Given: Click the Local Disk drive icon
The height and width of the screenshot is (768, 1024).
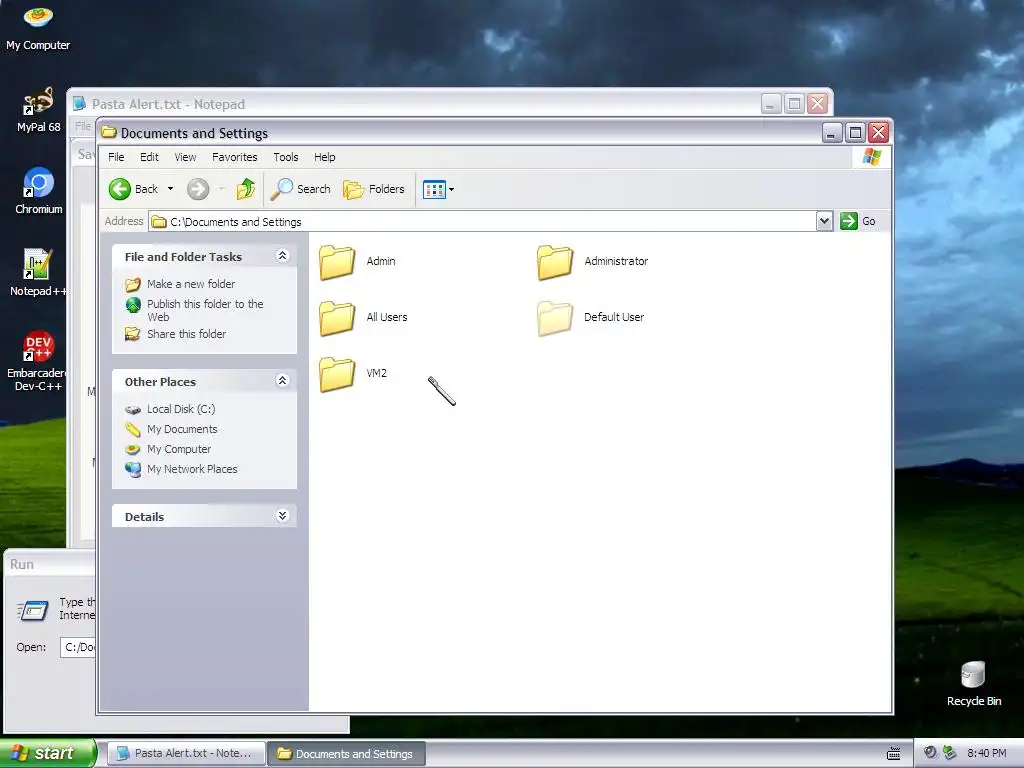Looking at the screenshot, I should coord(133,409).
